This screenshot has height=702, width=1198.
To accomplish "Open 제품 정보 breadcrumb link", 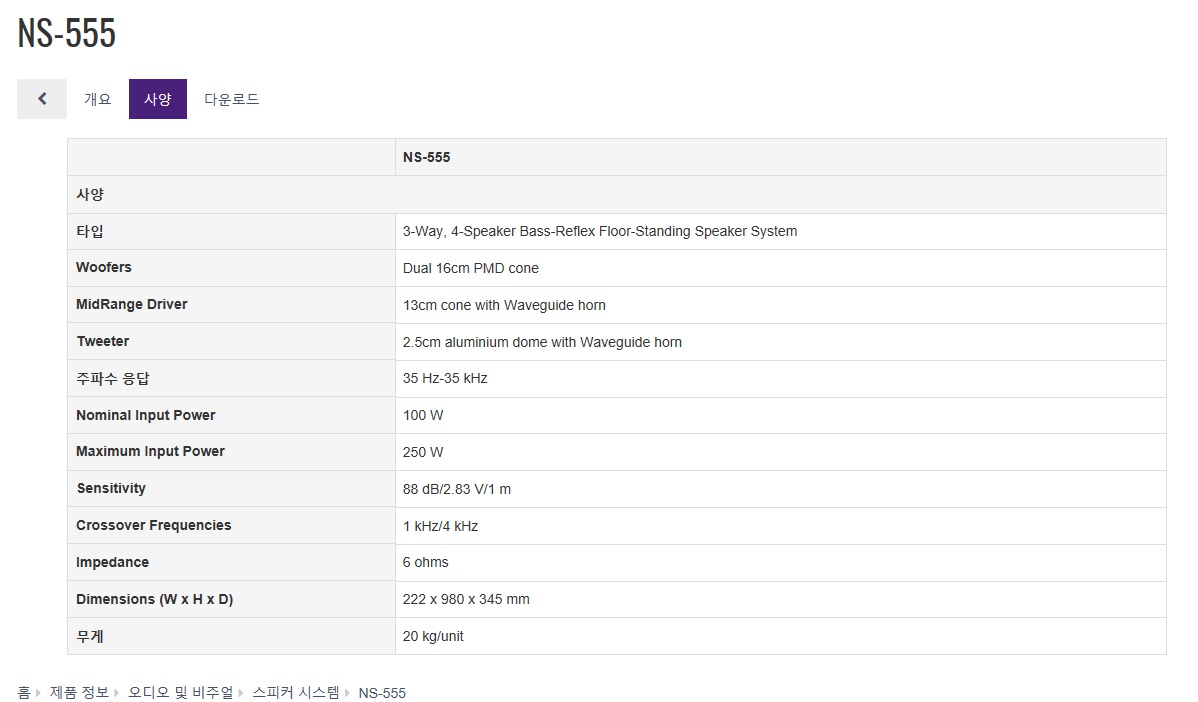I will [x=79, y=692].
